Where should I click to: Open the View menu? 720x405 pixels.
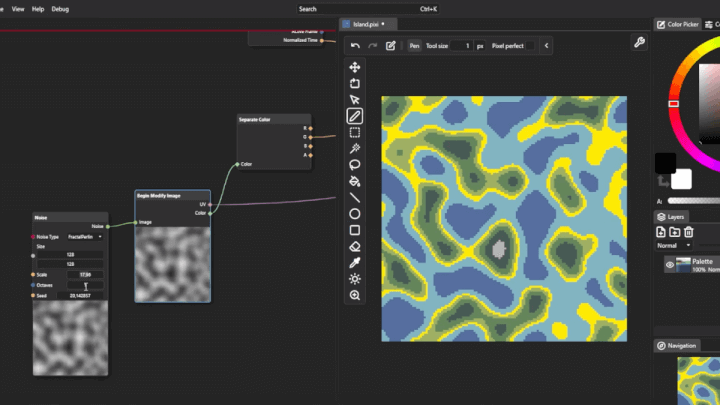pyautogui.click(x=18, y=9)
